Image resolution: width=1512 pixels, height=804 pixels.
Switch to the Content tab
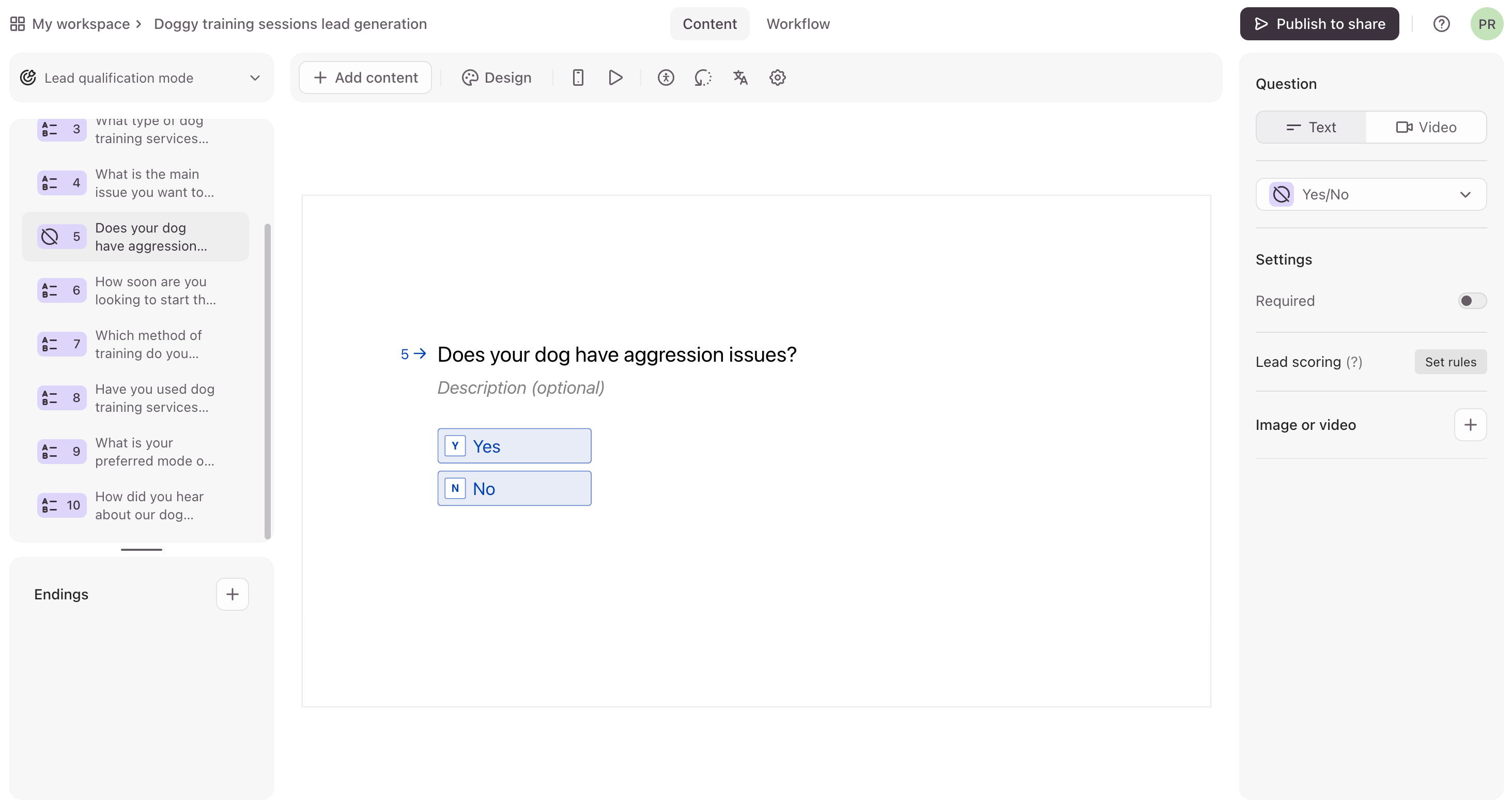coord(709,24)
